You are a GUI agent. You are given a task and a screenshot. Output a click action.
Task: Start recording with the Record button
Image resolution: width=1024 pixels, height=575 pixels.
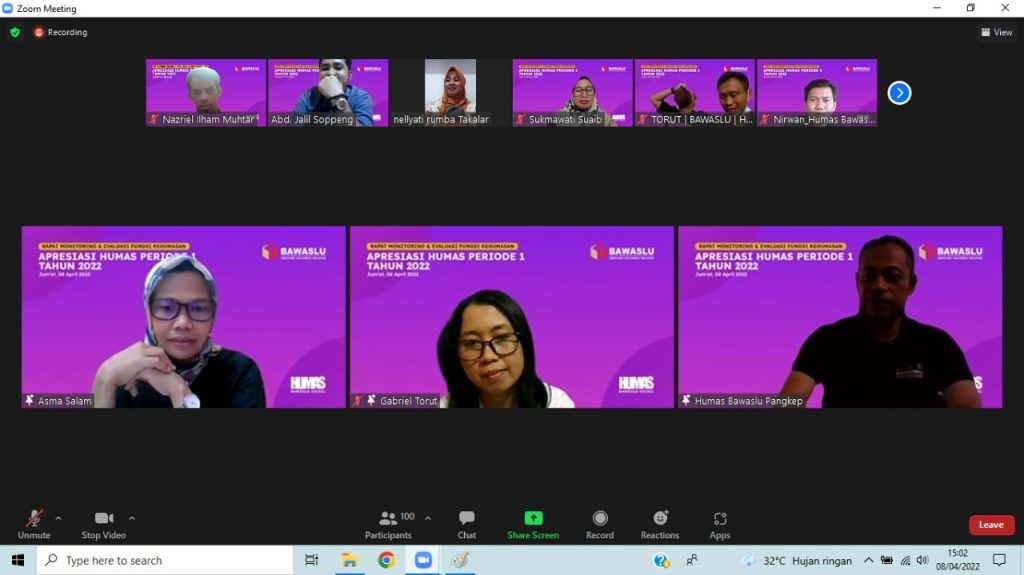click(x=600, y=525)
